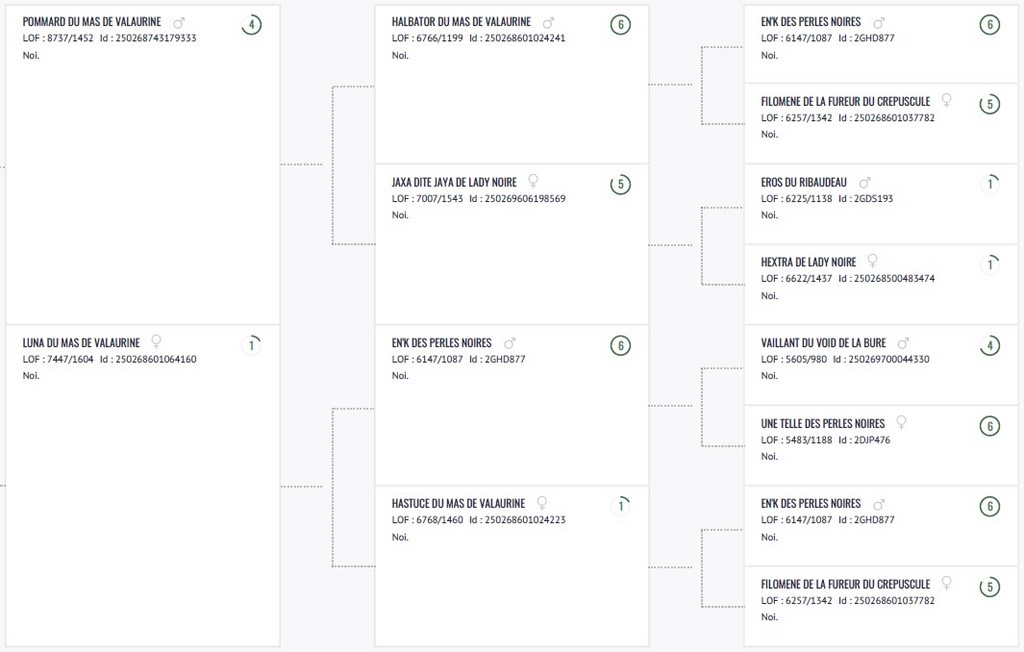Open the Vaillant du Void de la Bure name link

[824, 343]
